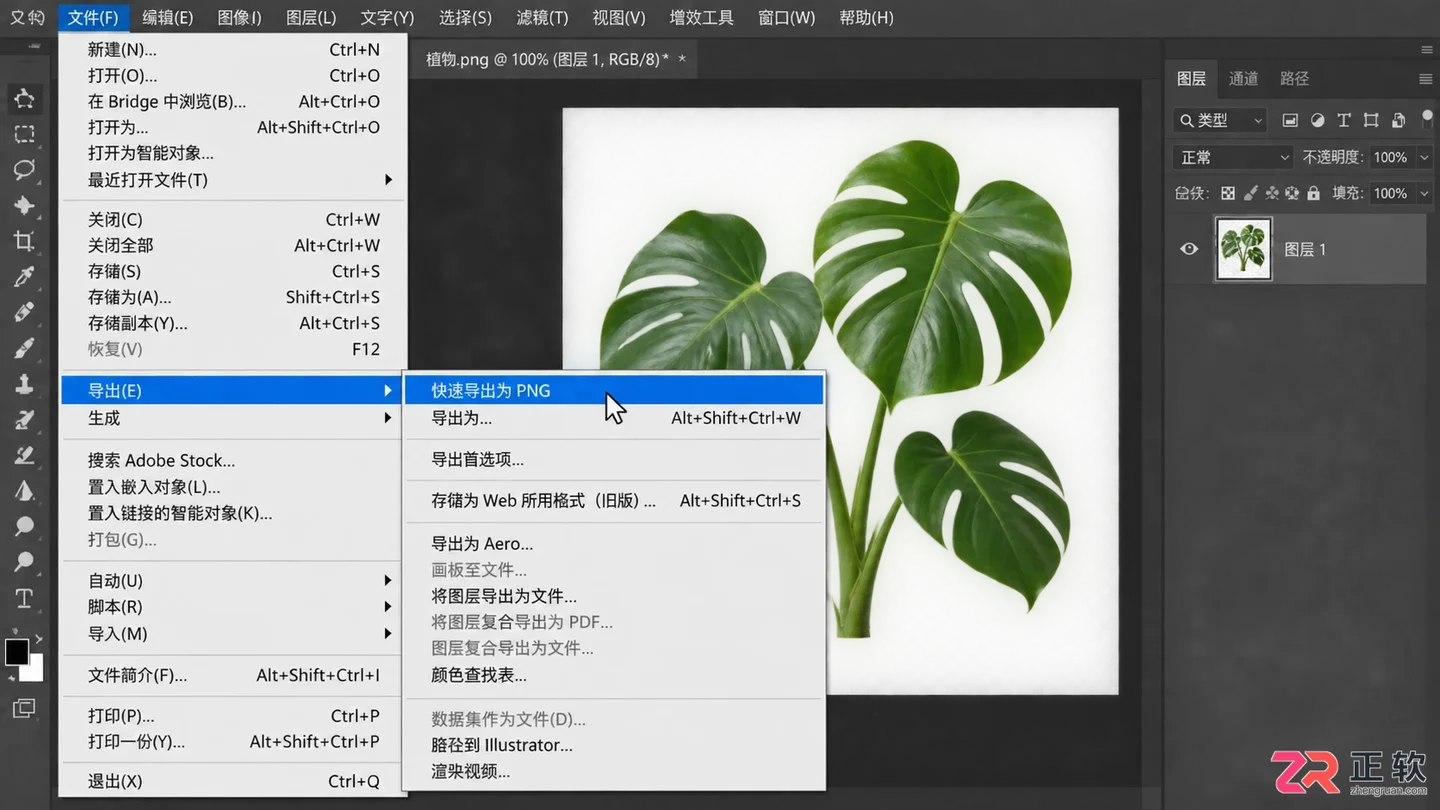1440x810 pixels.
Task: Click the foreground color swatch
Action: coord(16,652)
